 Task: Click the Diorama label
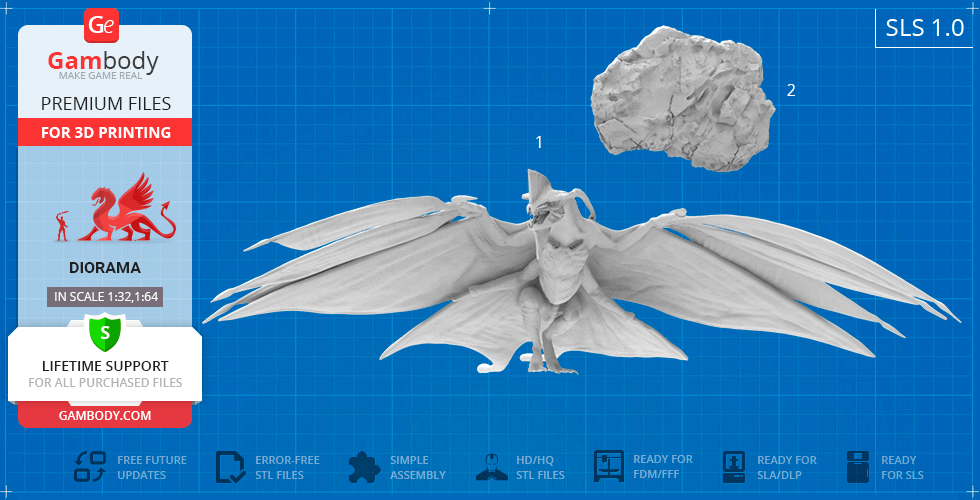(x=105, y=268)
